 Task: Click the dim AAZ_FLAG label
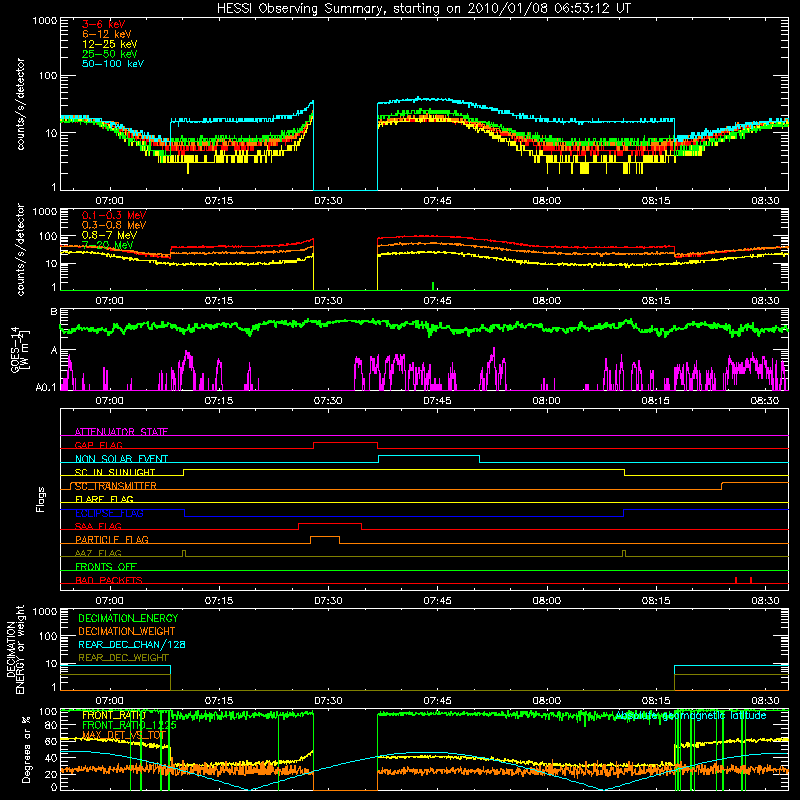click(98, 553)
